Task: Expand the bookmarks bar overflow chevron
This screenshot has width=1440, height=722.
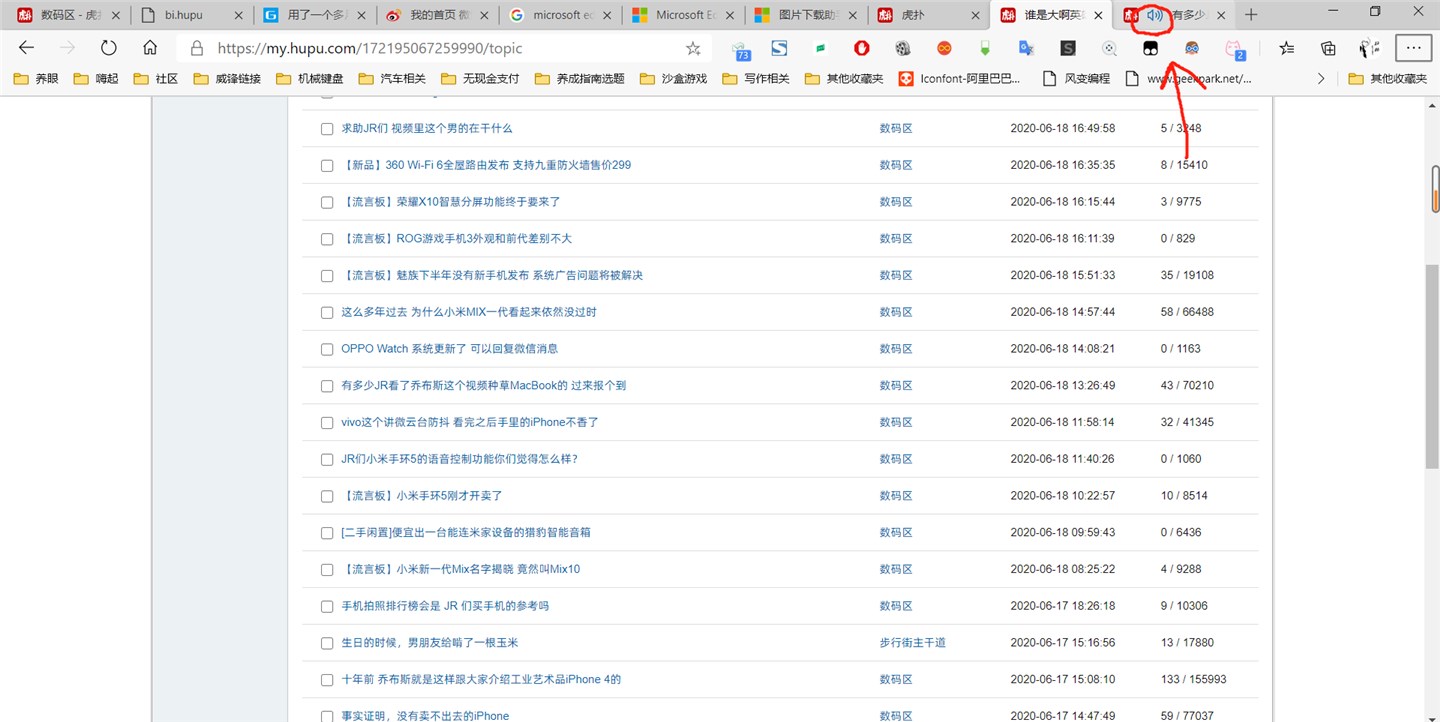Action: (x=1321, y=78)
